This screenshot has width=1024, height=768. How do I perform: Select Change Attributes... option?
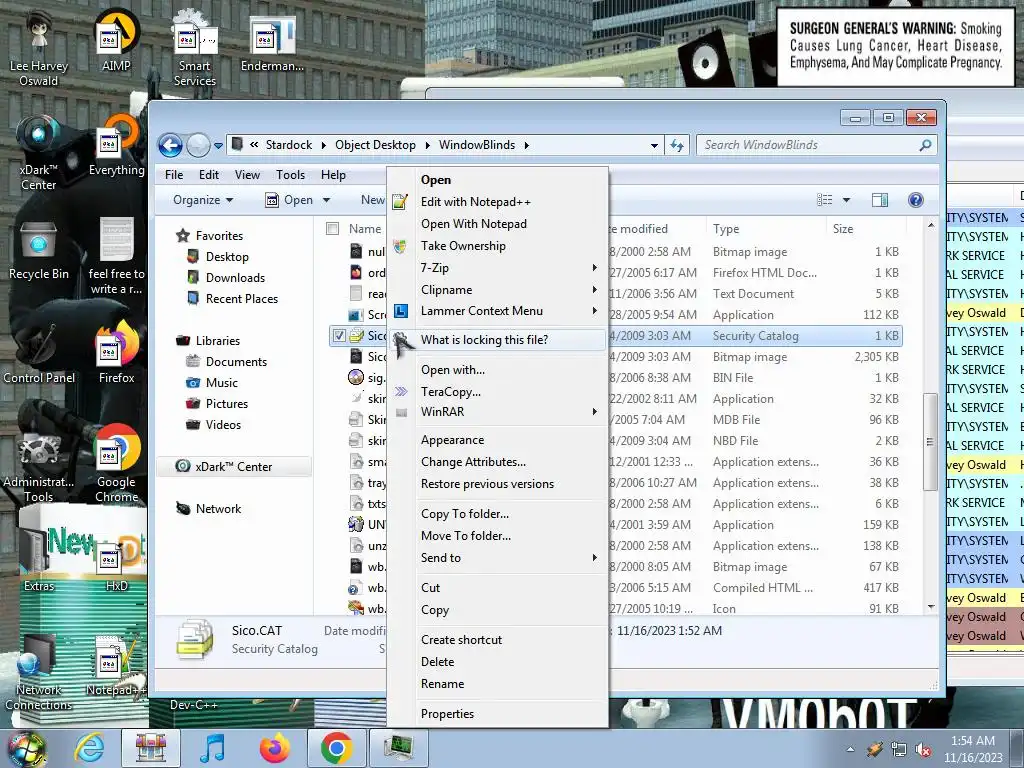point(498,462)
